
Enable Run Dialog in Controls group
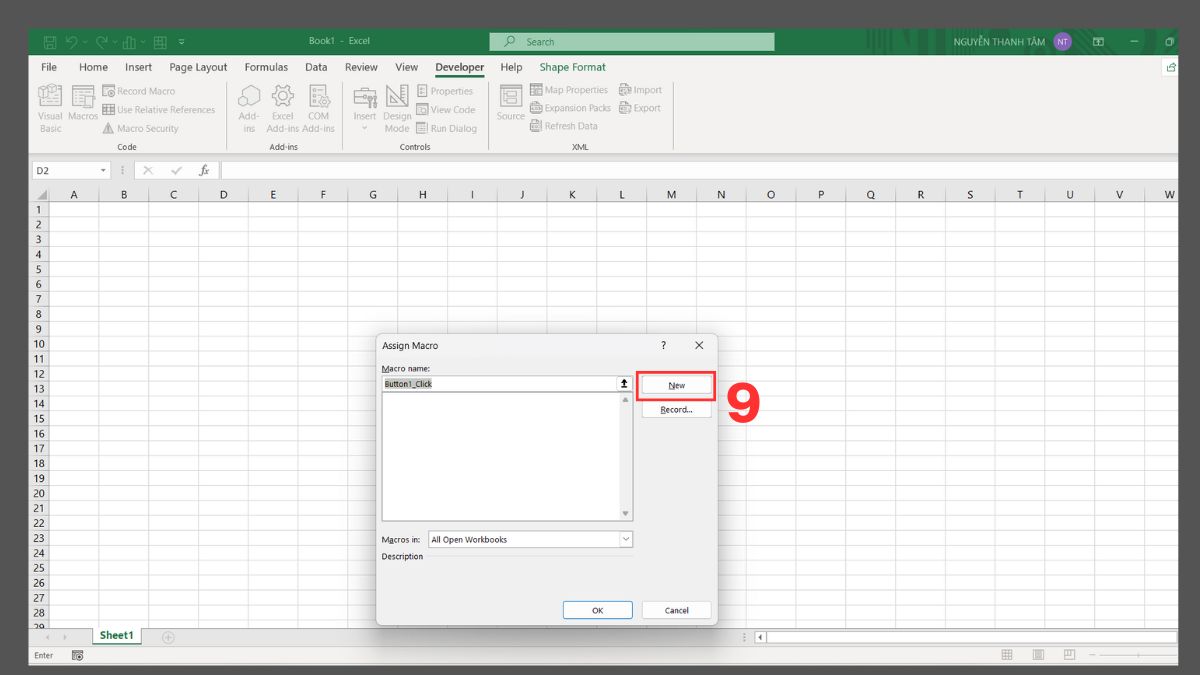(447, 128)
